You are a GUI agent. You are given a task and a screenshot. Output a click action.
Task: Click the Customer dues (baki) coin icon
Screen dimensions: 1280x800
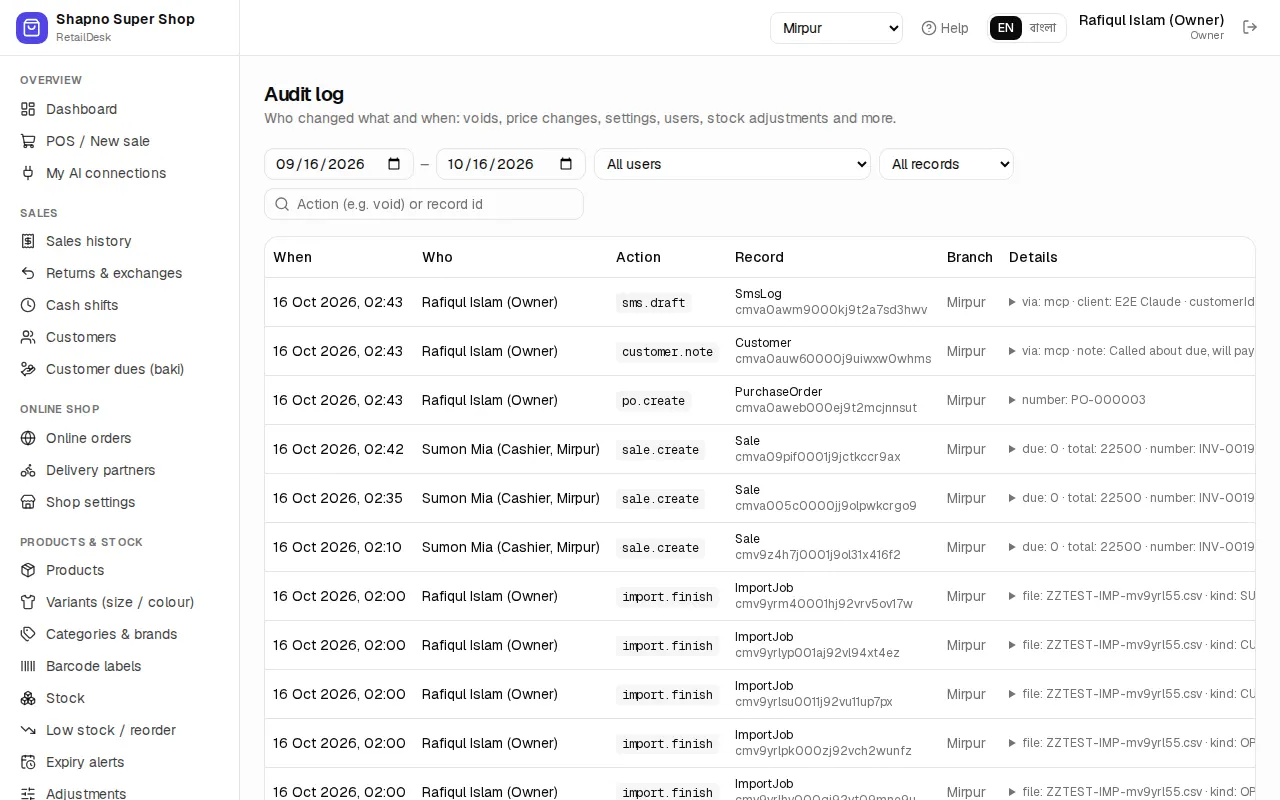tap(28, 369)
